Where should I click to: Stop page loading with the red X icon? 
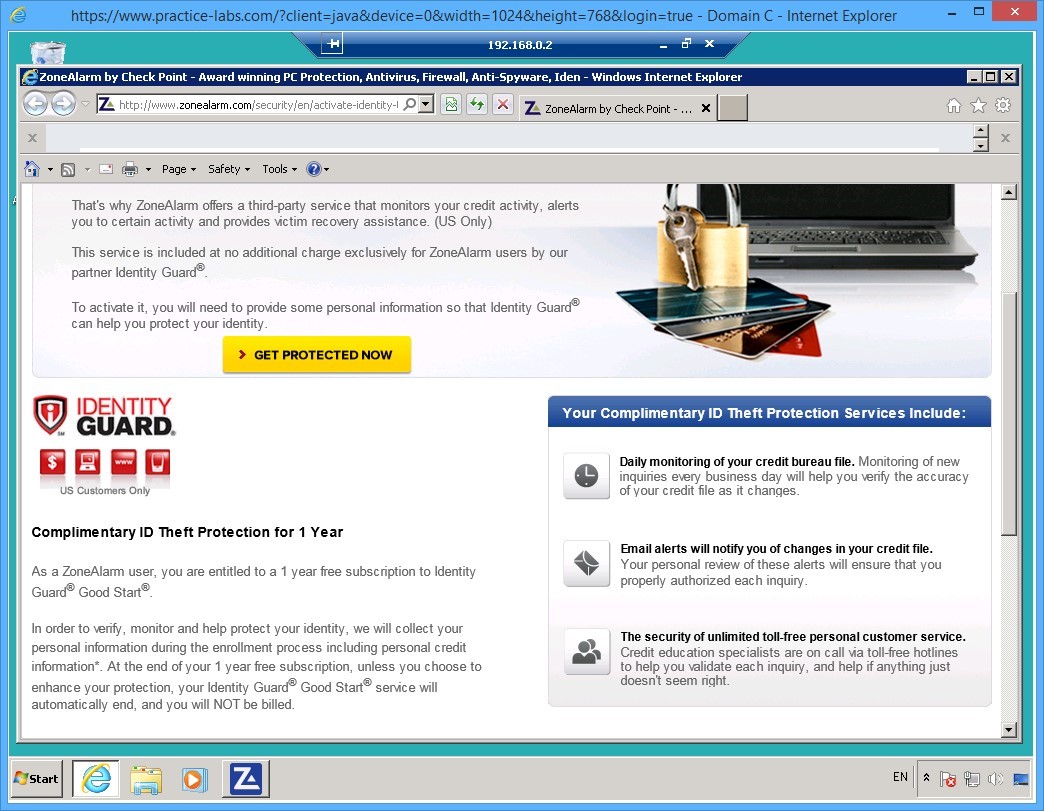[503, 104]
